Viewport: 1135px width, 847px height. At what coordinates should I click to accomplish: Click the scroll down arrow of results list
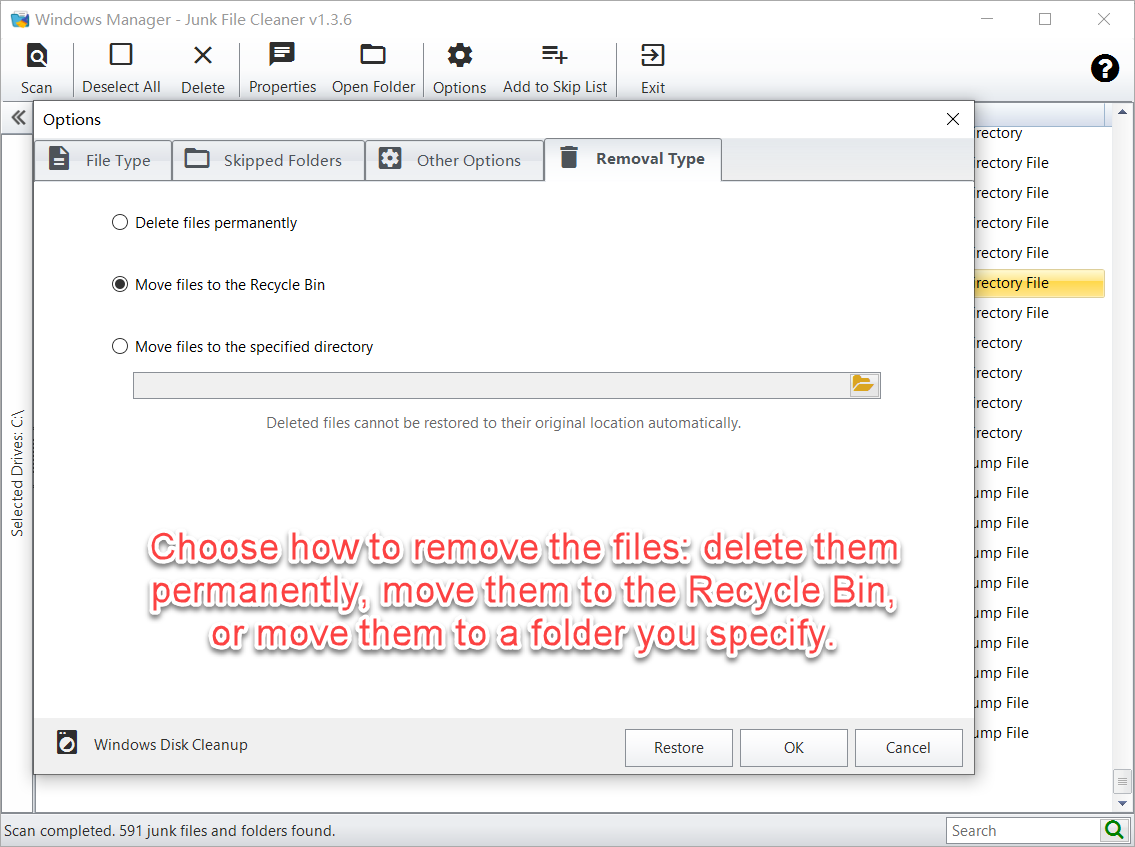coord(1122,803)
